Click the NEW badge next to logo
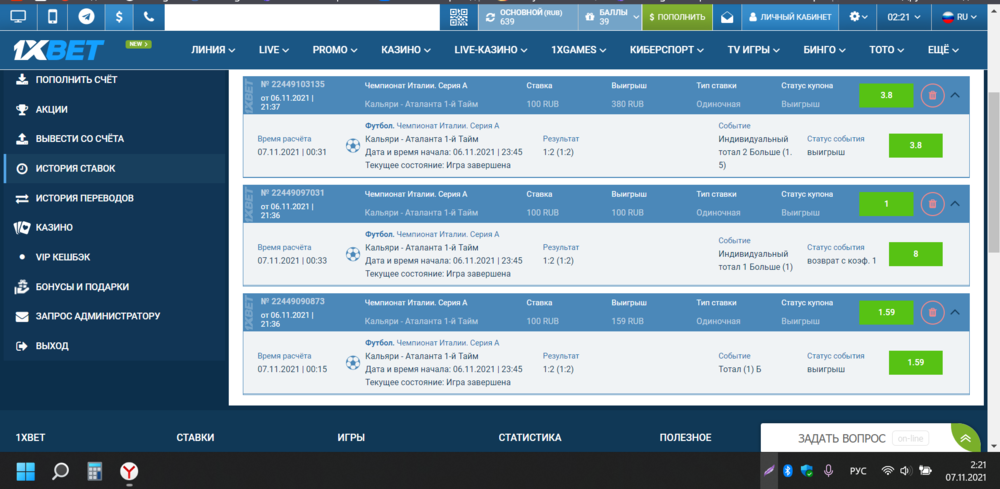Image resolution: width=1000 pixels, height=489 pixels. click(x=138, y=44)
